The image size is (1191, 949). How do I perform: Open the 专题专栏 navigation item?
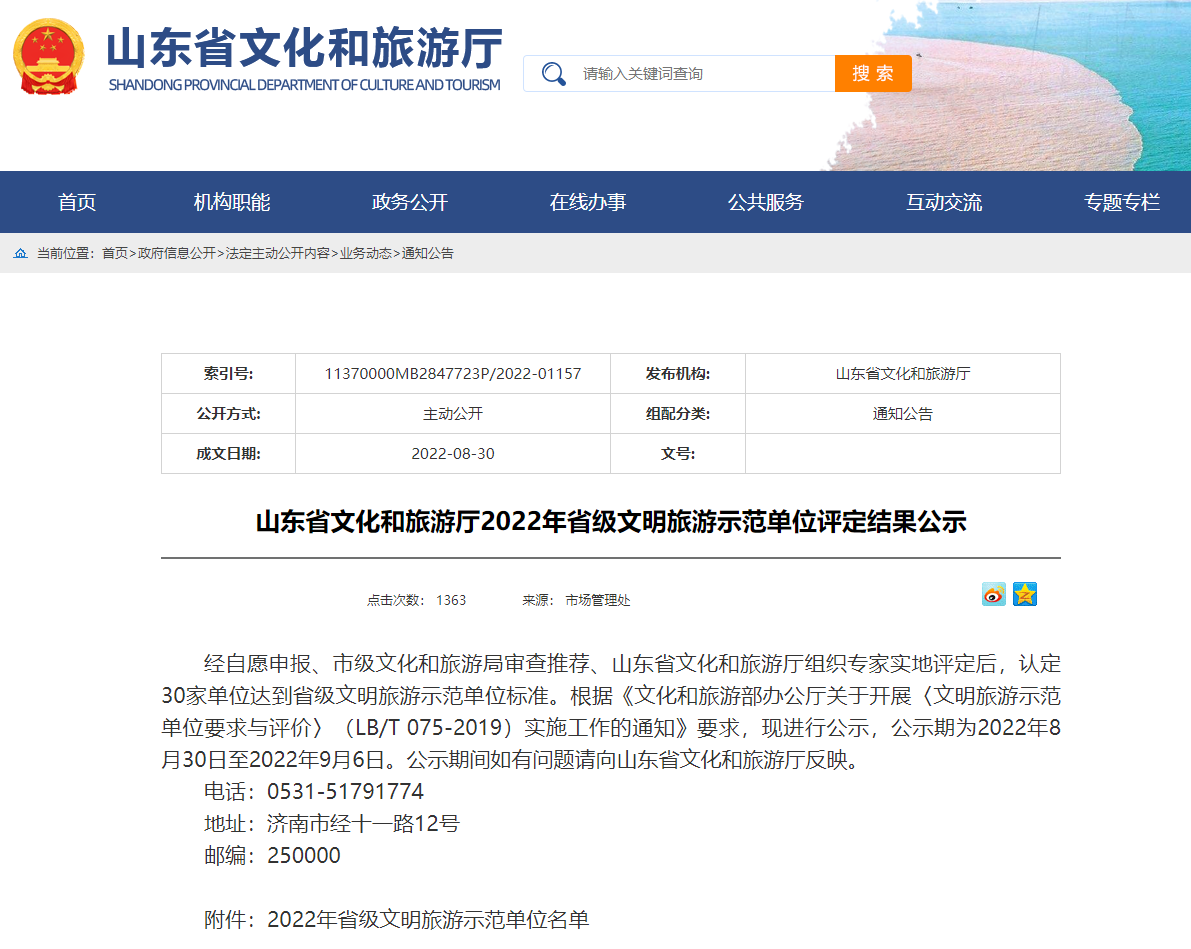click(1122, 202)
